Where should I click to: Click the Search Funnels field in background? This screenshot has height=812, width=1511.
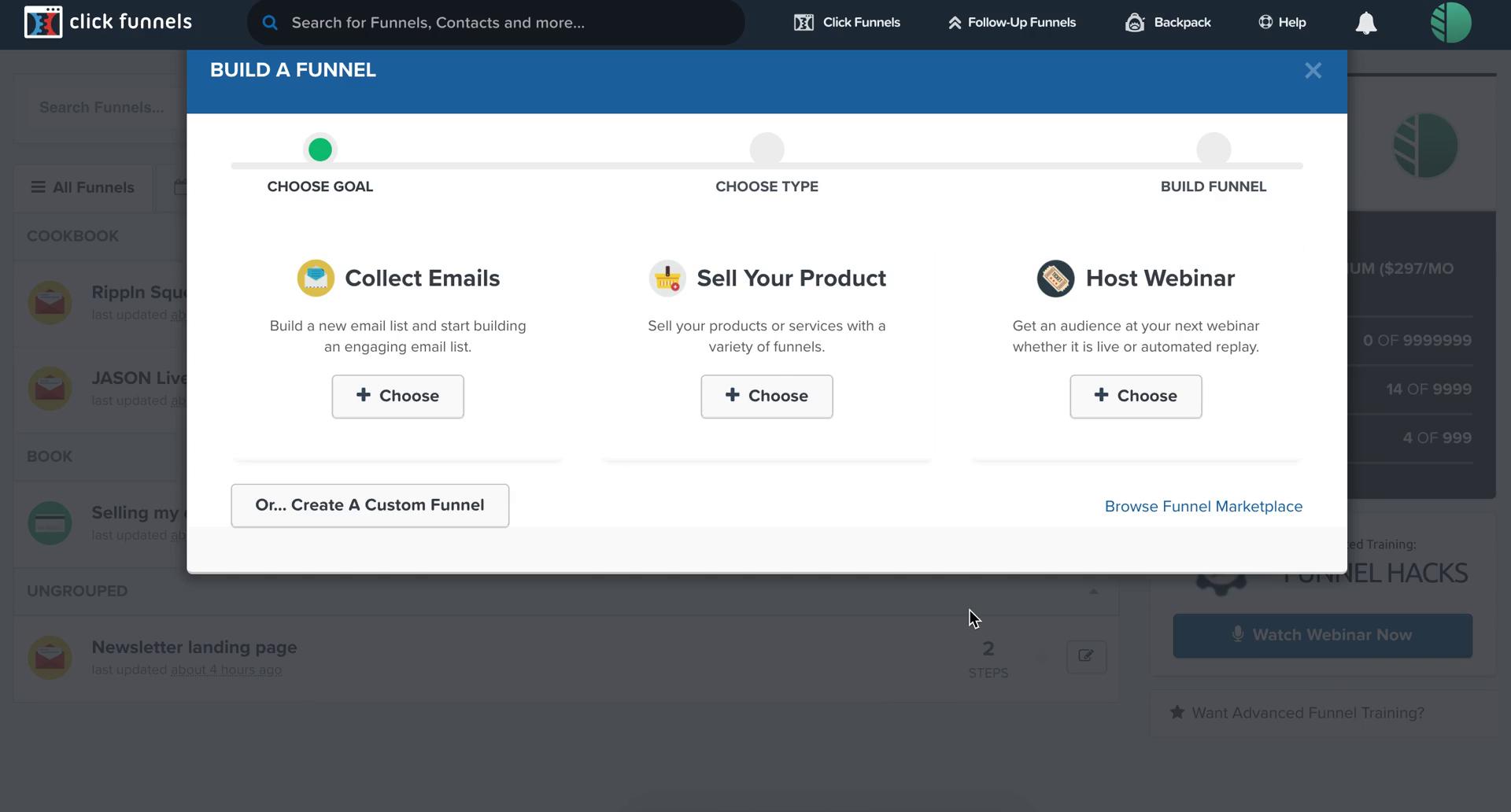101,108
